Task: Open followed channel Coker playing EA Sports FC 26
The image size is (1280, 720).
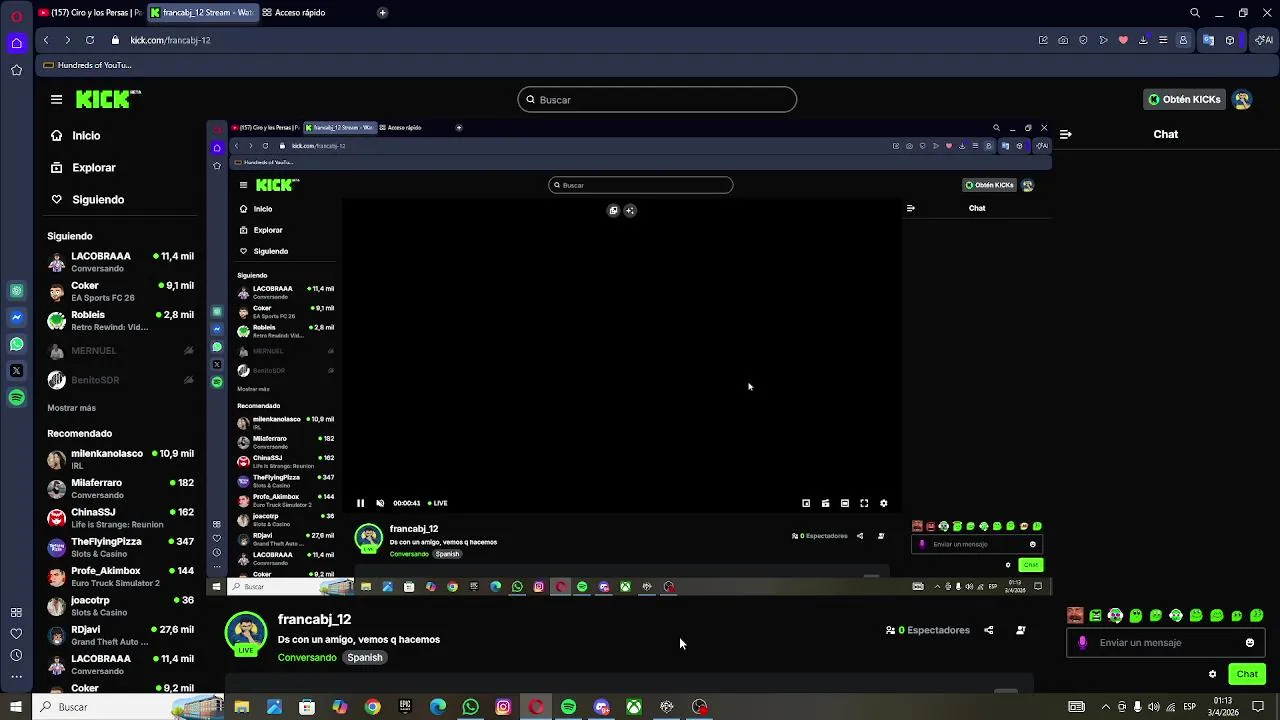Action: [120, 291]
